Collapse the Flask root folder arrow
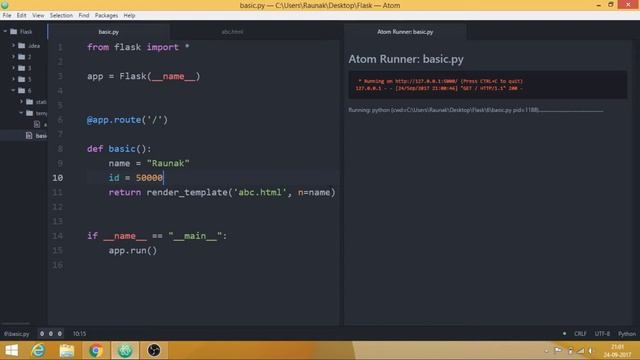 pos(5,31)
